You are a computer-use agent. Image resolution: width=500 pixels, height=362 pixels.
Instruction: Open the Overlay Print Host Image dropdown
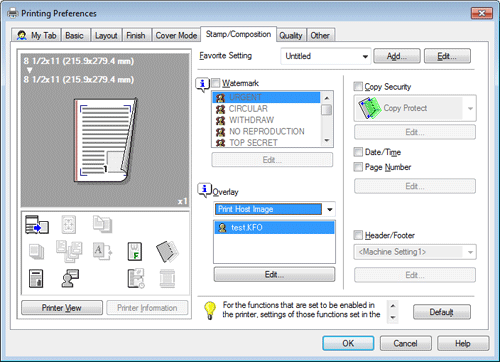(274, 209)
